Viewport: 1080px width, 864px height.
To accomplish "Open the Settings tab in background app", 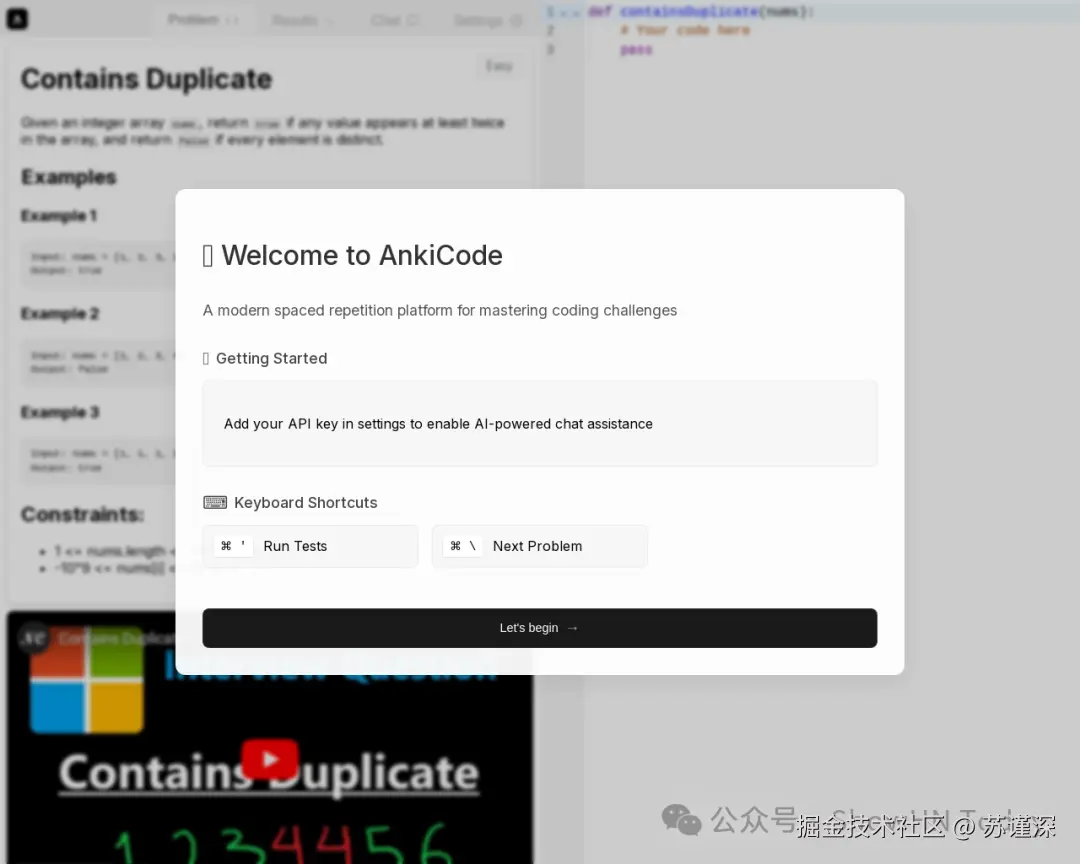I will coord(488,21).
